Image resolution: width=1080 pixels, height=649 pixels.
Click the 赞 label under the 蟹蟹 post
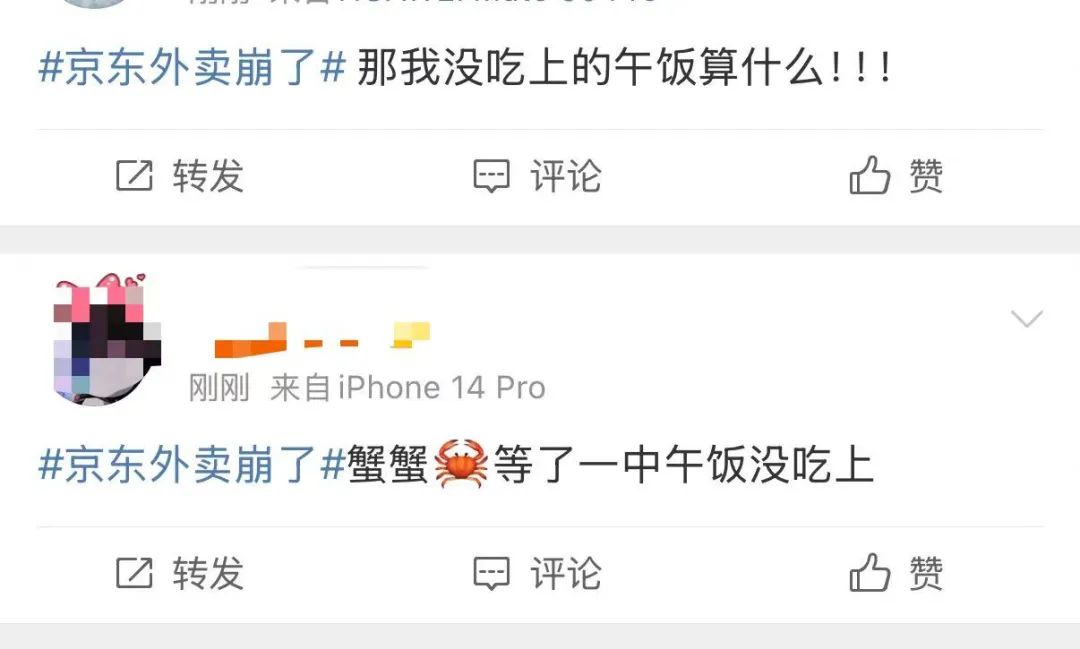tap(926, 573)
